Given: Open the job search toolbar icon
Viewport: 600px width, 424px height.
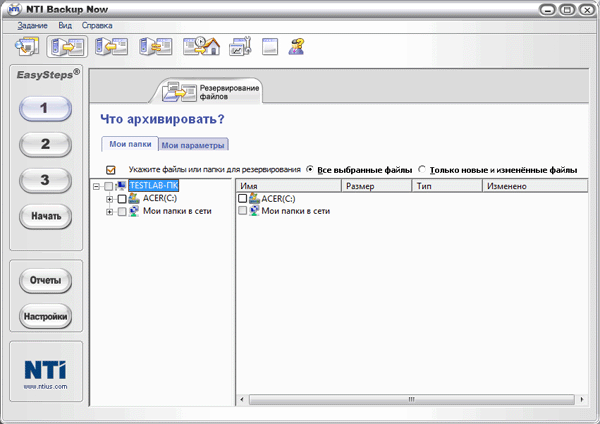Looking at the screenshot, I should tap(27, 46).
